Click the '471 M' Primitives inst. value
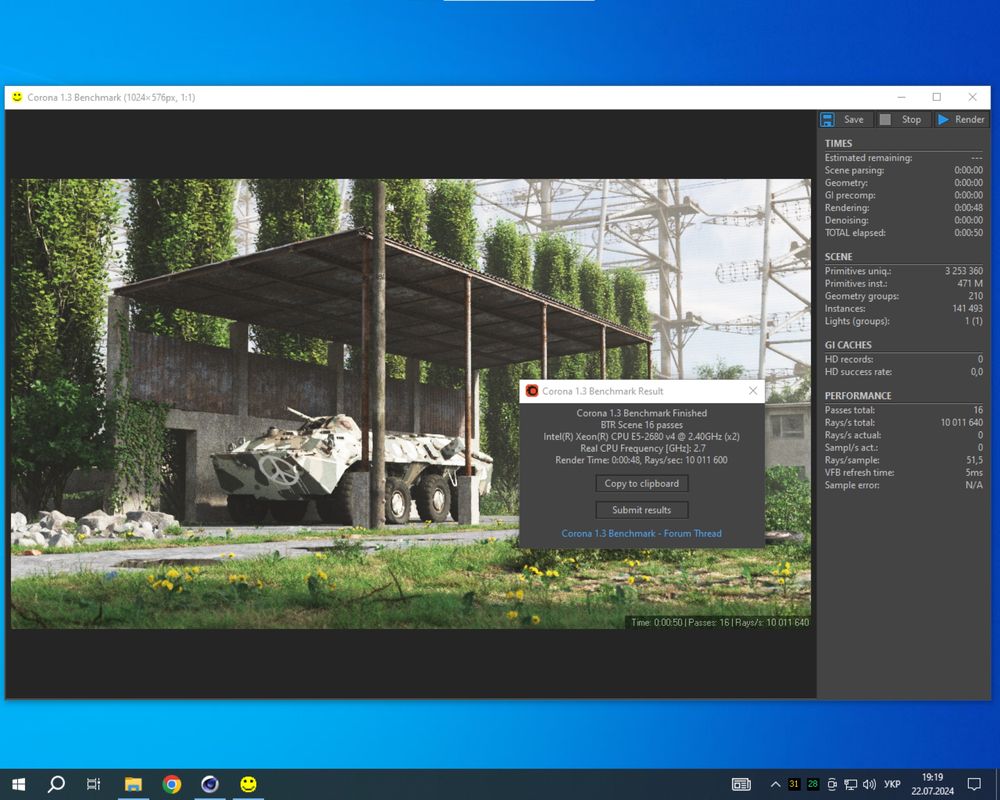Image resolution: width=1000 pixels, height=800 pixels. coord(969,283)
